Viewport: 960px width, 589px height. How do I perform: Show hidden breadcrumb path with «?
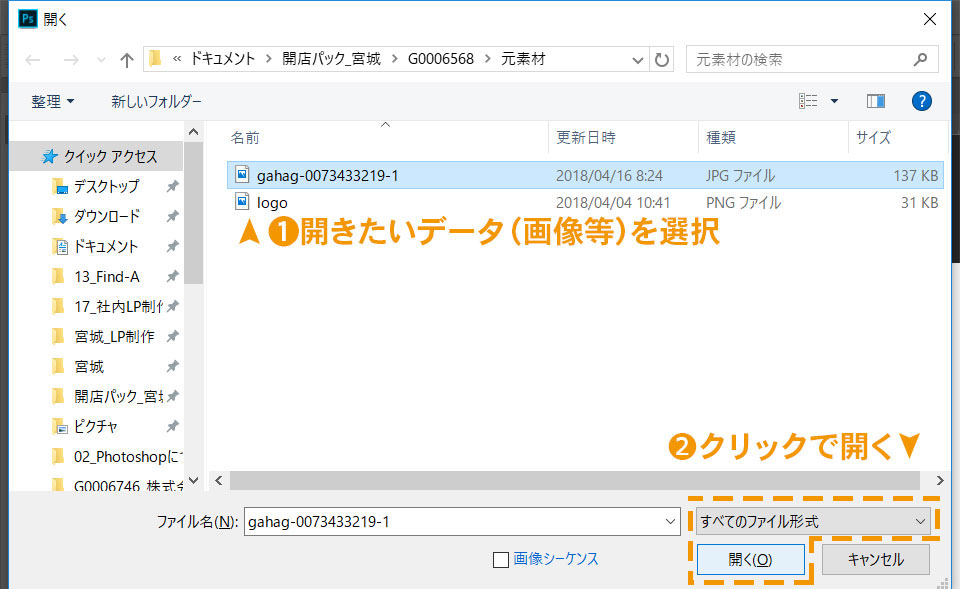(177, 59)
